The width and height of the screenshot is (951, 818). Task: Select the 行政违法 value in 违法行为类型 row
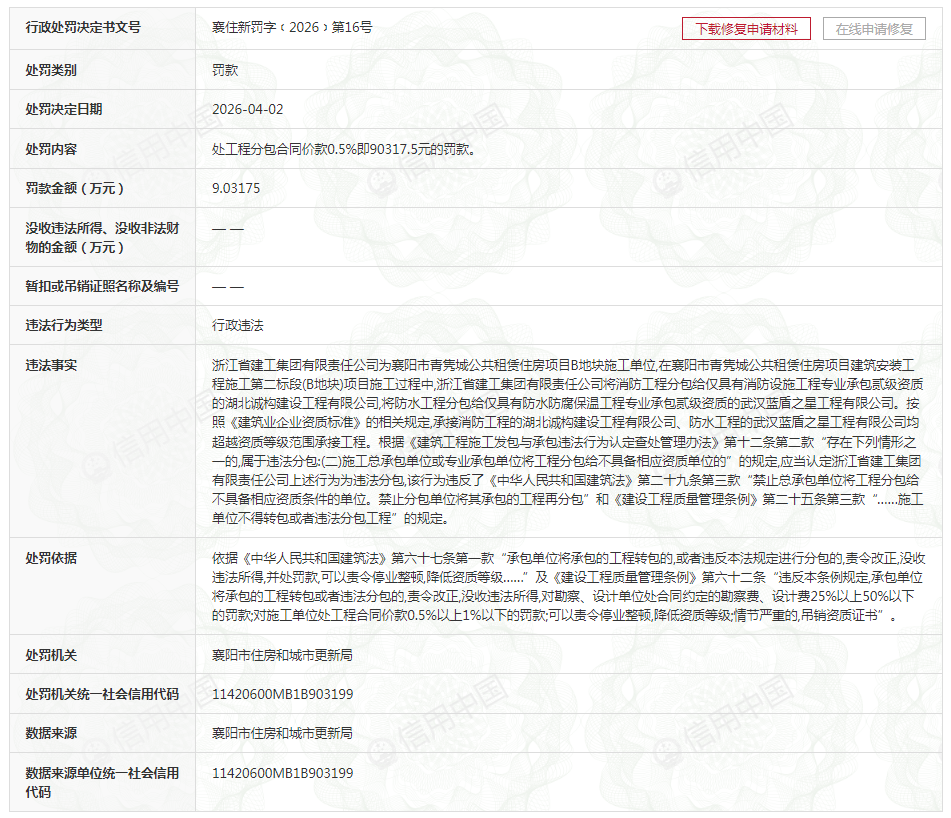[x=238, y=325]
